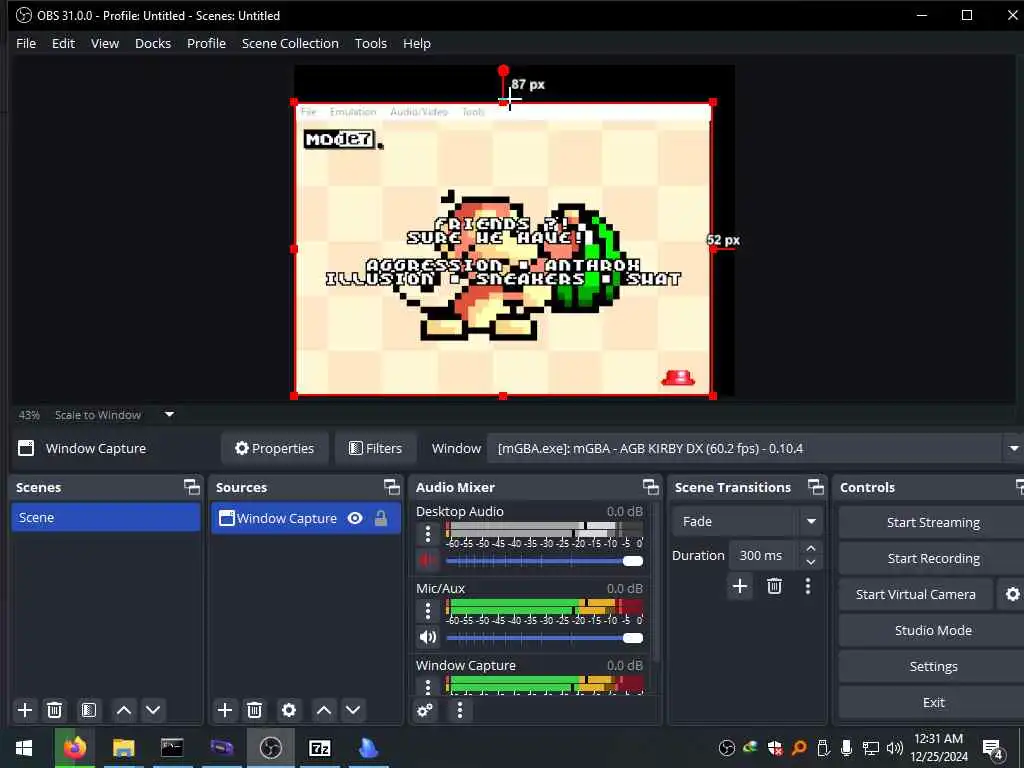Image resolution: width=1024 pixels, height=768 pixels.
Task: Add a new scene
Action: pos(25,710)
